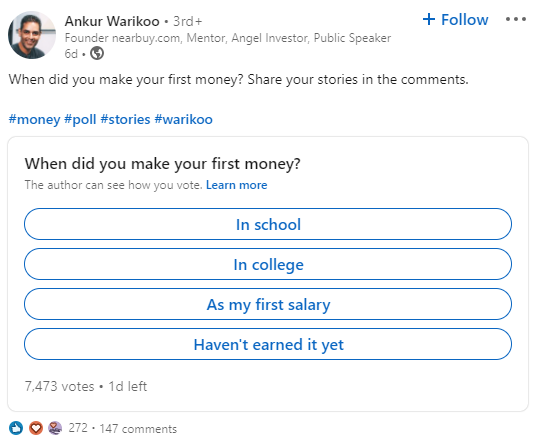Viewport: 537px width, 444px height.
Task: View the 147 comments
Action: click(138, 429)
